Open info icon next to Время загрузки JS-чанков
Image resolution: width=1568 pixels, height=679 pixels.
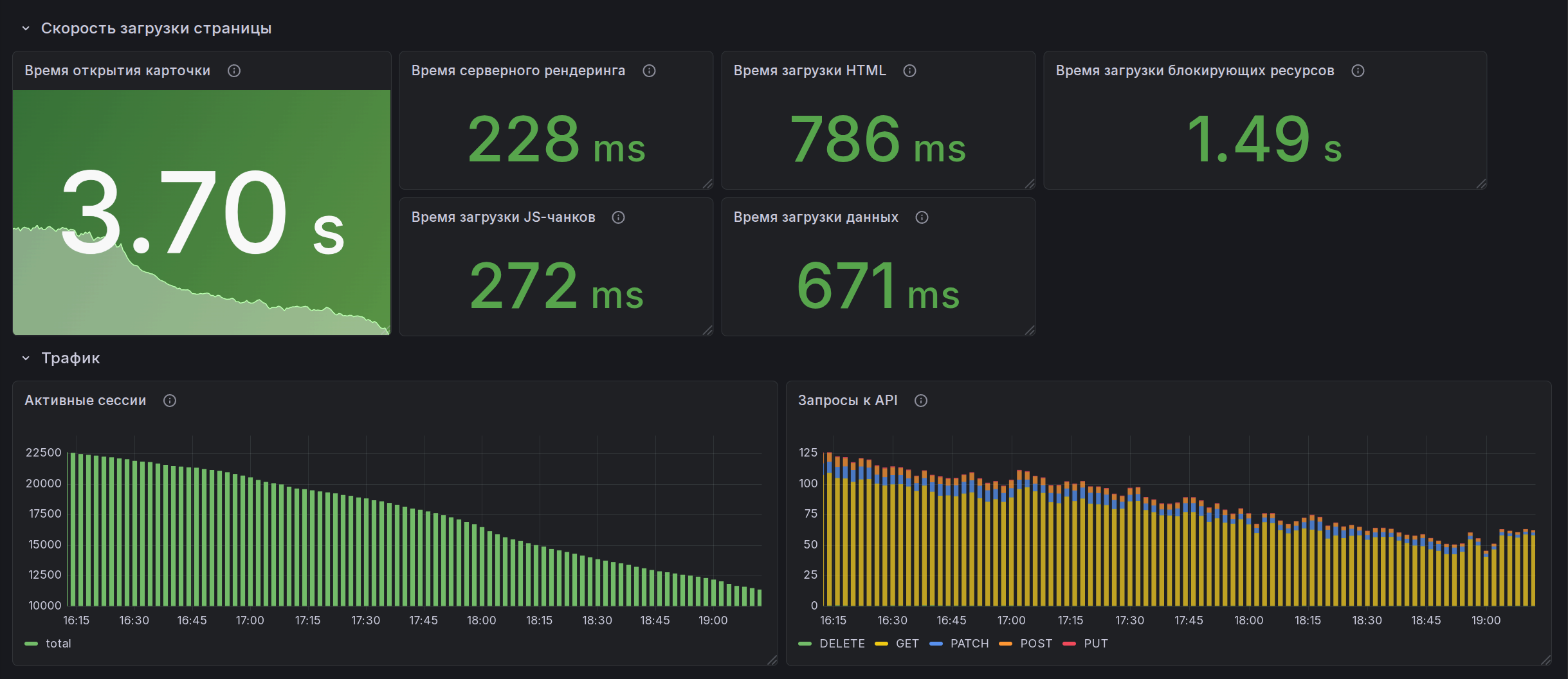pyautogui.click(x=619, y=217)
